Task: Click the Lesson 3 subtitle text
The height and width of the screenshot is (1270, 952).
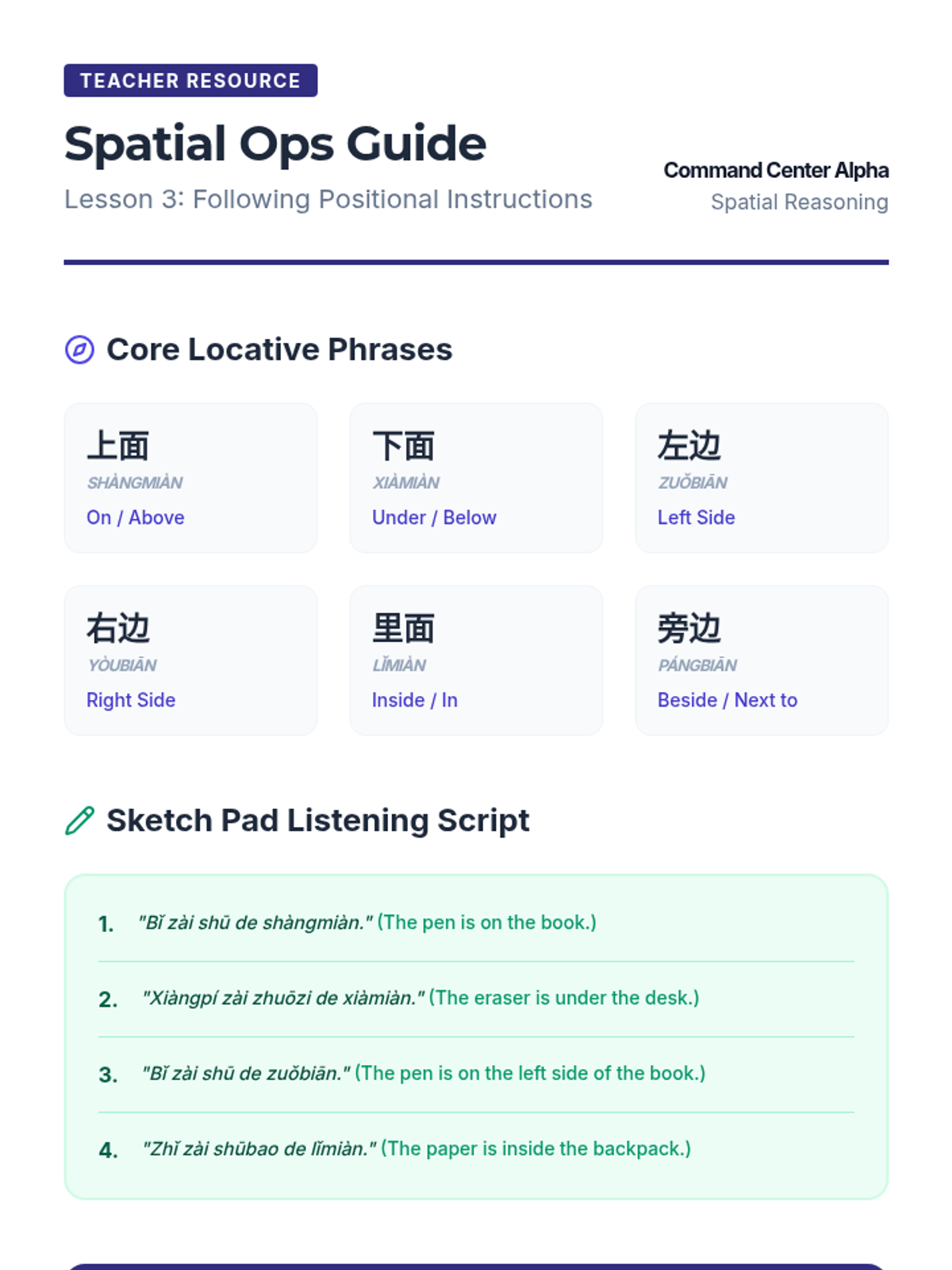Action: pyautogui.click(x=328, y=199)
